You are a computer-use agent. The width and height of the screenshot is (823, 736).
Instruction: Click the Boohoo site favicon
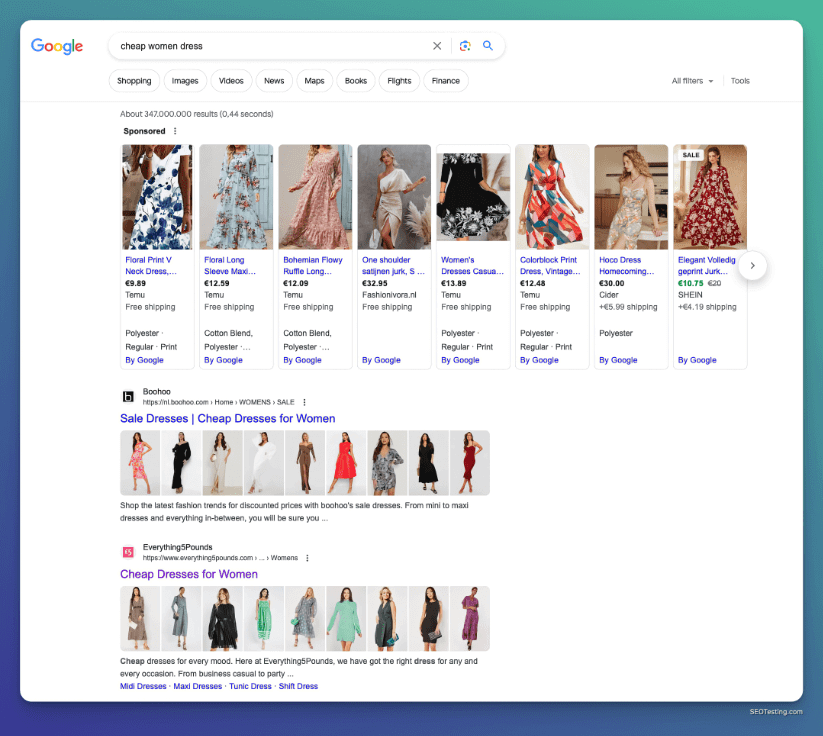128,396
